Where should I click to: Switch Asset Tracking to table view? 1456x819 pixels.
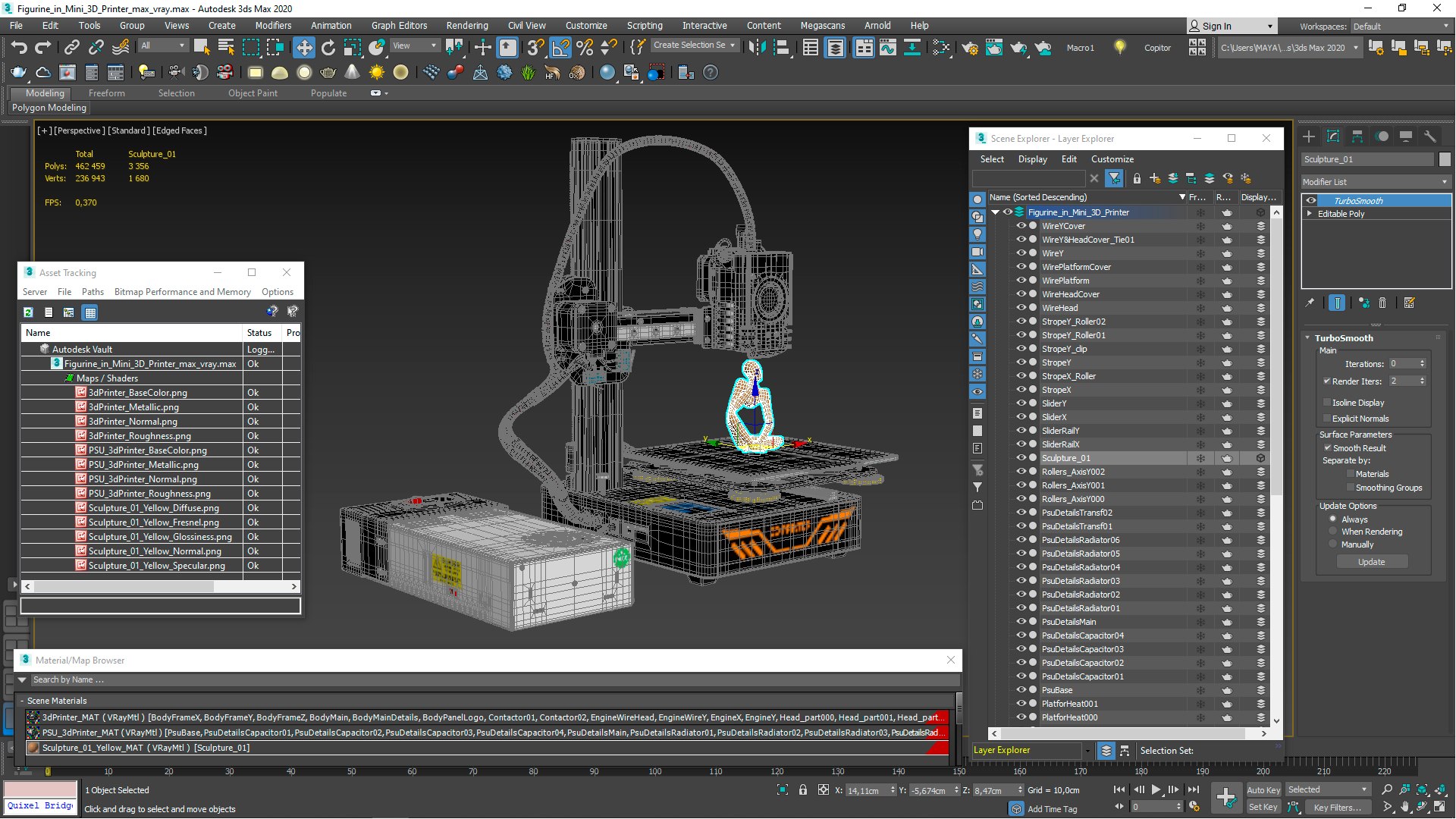point(90,312)
